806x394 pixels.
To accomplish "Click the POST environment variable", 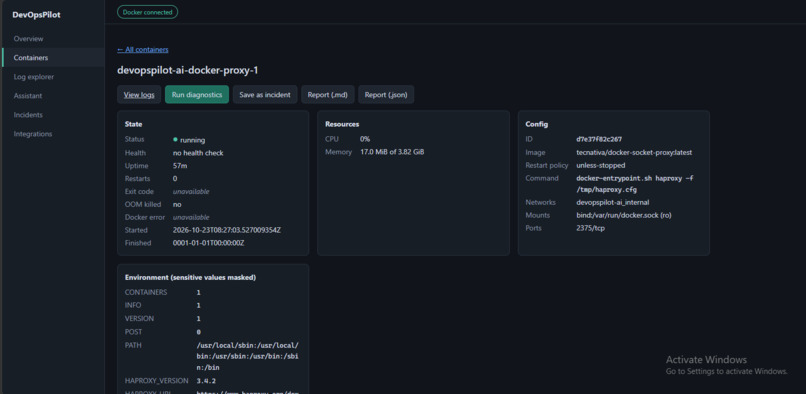I will point(134,332).
